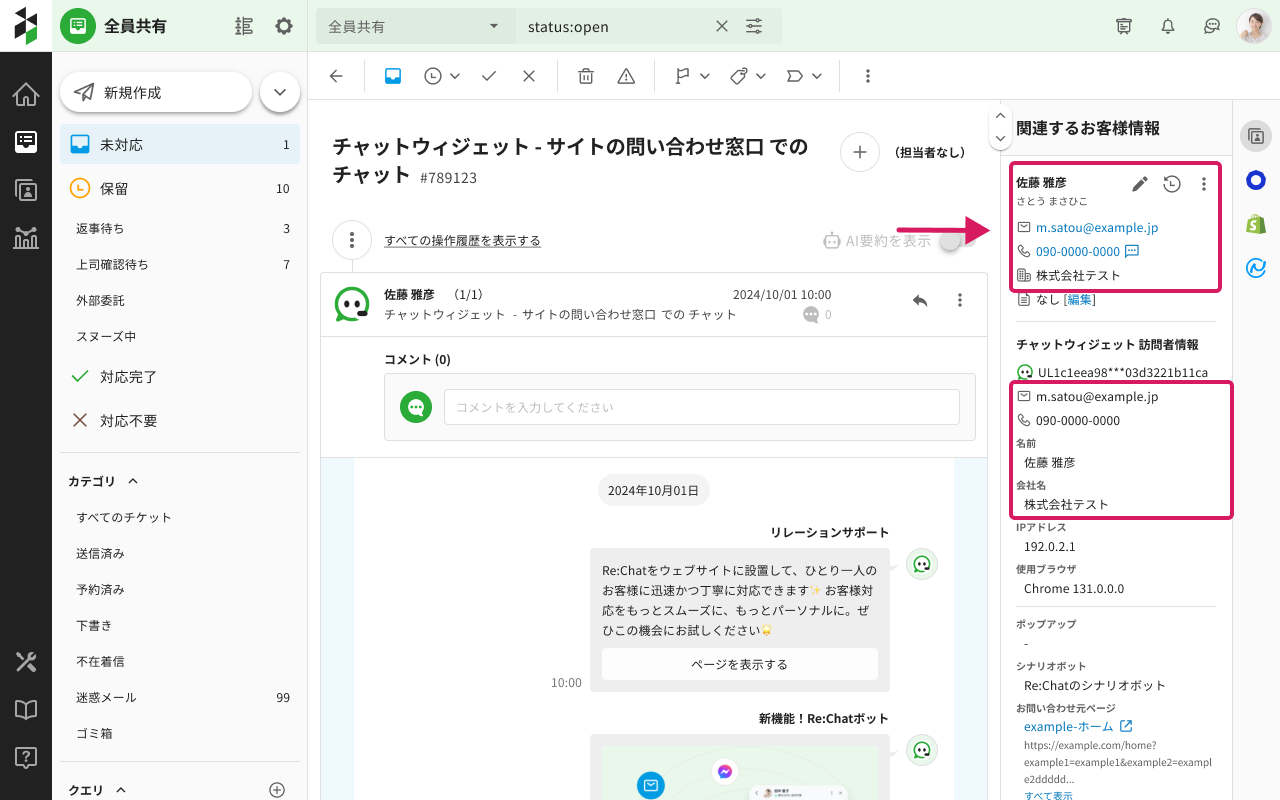Viewport: 1280px width, 800px height.
Task: Click the spam warning triangle icon
Action: [x=626, y=76]
